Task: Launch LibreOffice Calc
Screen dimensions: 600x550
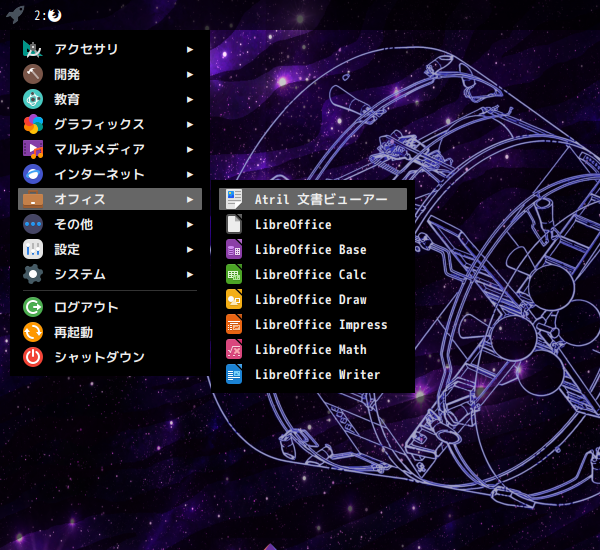Action: click(313, 274)
